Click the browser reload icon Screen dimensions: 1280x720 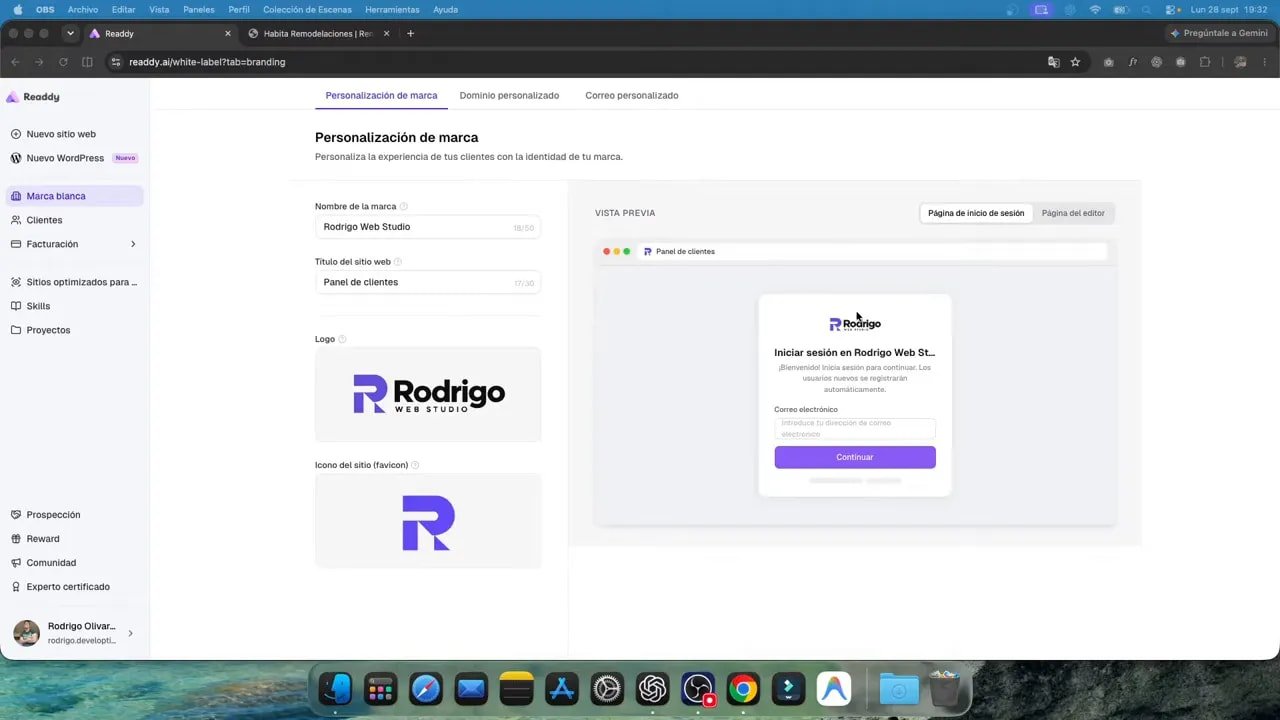pos(63,62)
